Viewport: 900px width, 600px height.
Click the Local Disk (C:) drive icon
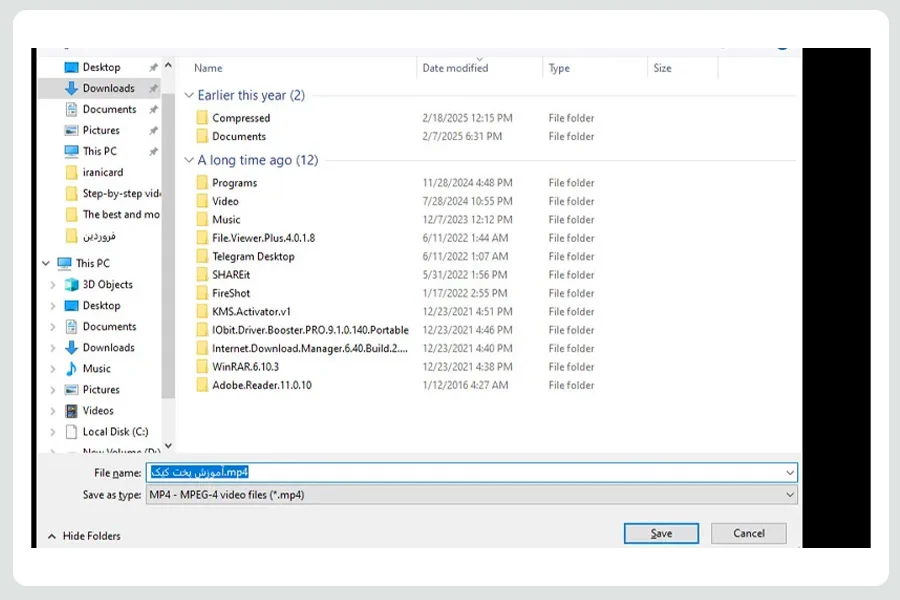tap(71, 432)
